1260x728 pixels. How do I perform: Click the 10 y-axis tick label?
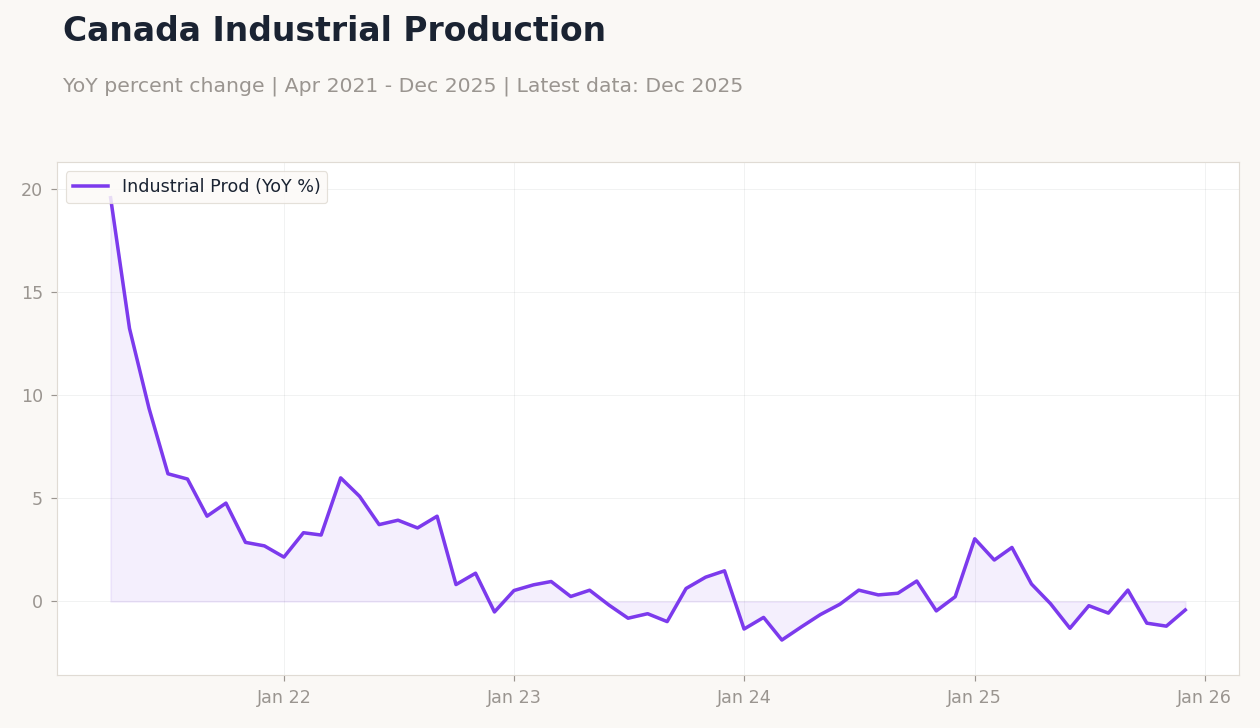[30, 395]
